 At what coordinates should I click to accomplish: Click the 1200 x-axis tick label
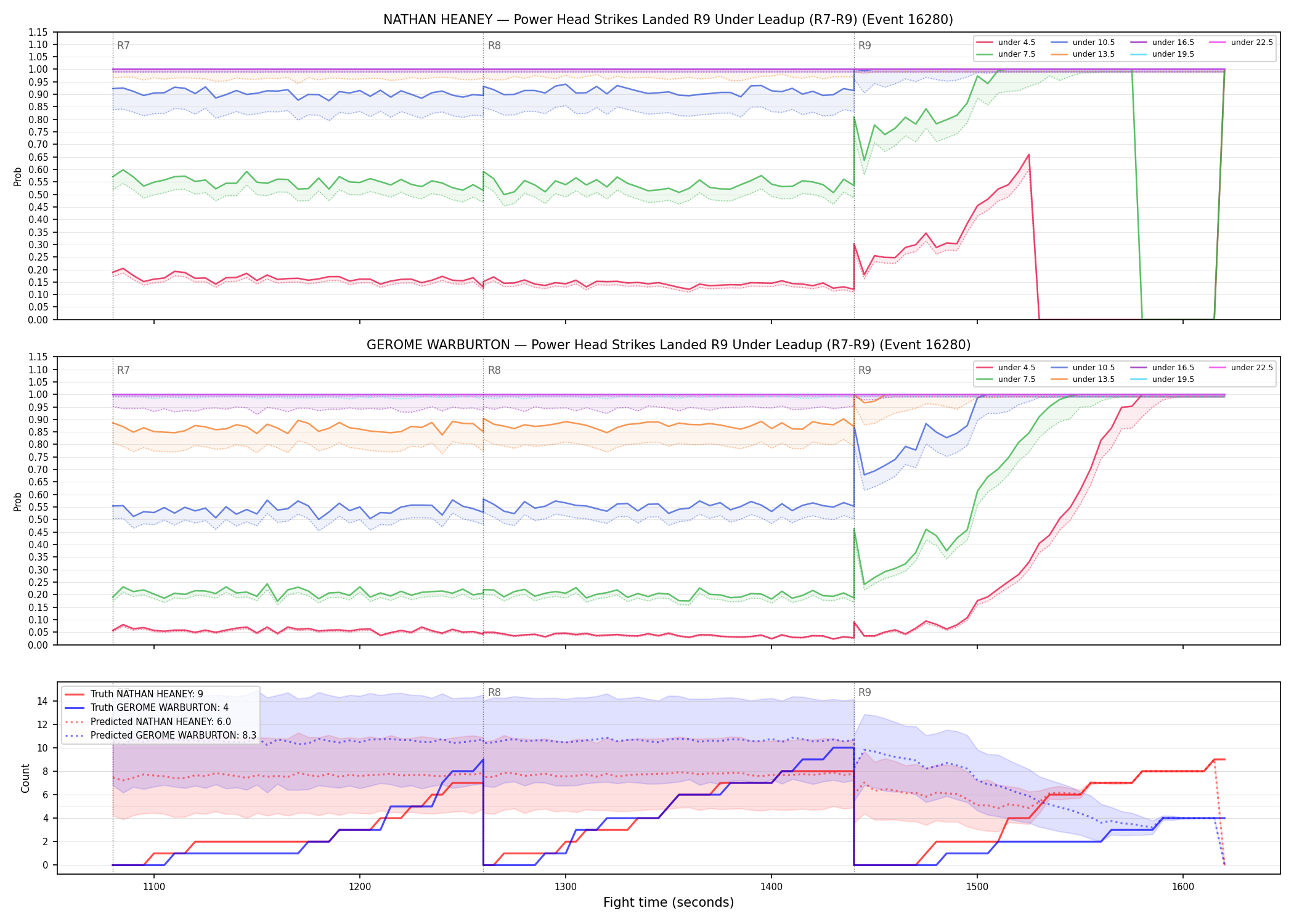360,887
